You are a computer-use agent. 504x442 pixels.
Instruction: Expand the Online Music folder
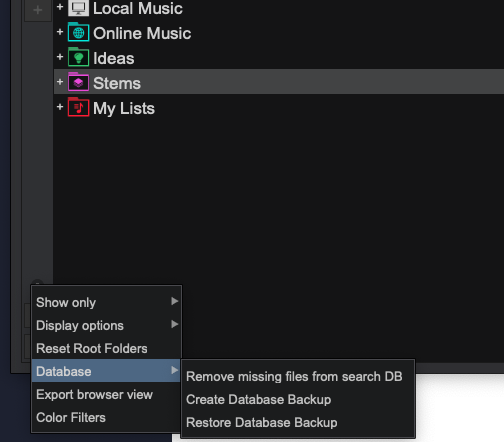coord(60,32)
